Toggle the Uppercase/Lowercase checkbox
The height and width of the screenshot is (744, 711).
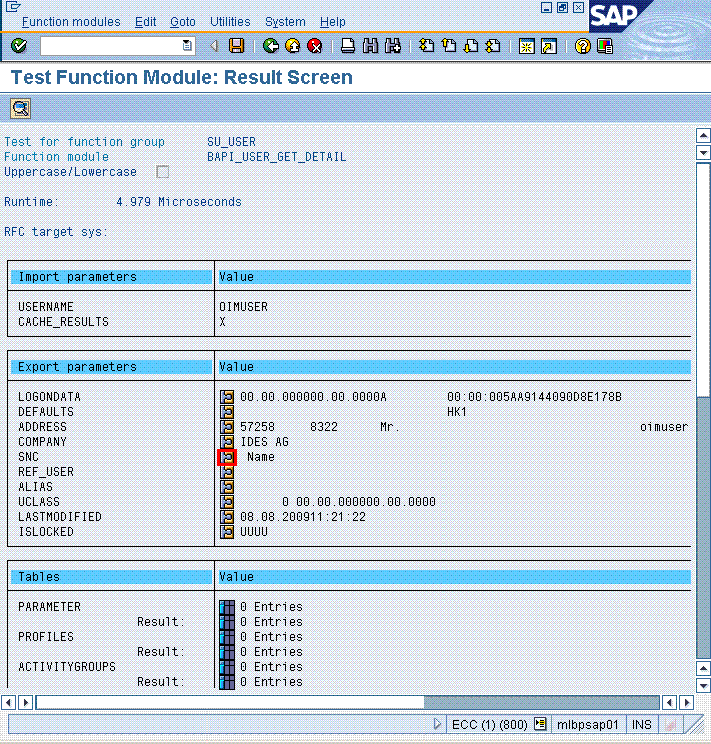[163, 172]
